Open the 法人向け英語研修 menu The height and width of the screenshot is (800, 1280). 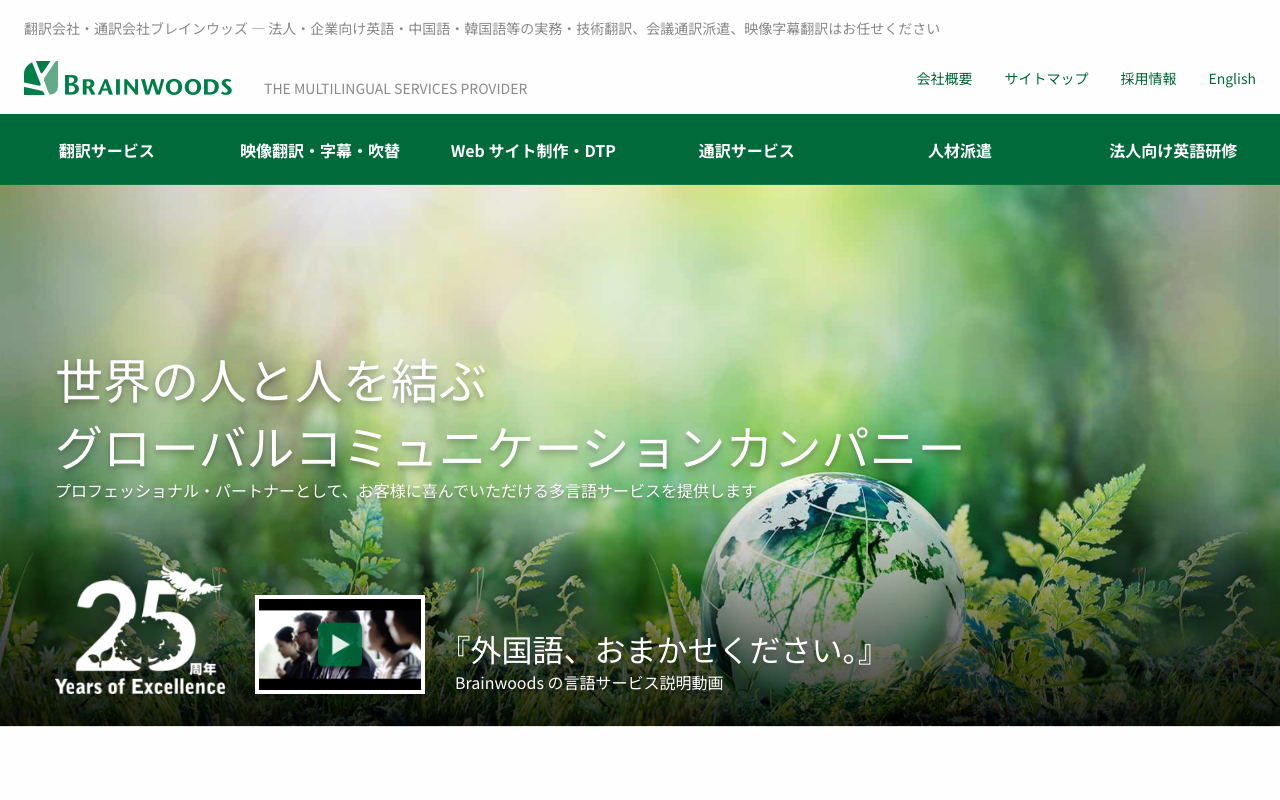point(1173,150)
